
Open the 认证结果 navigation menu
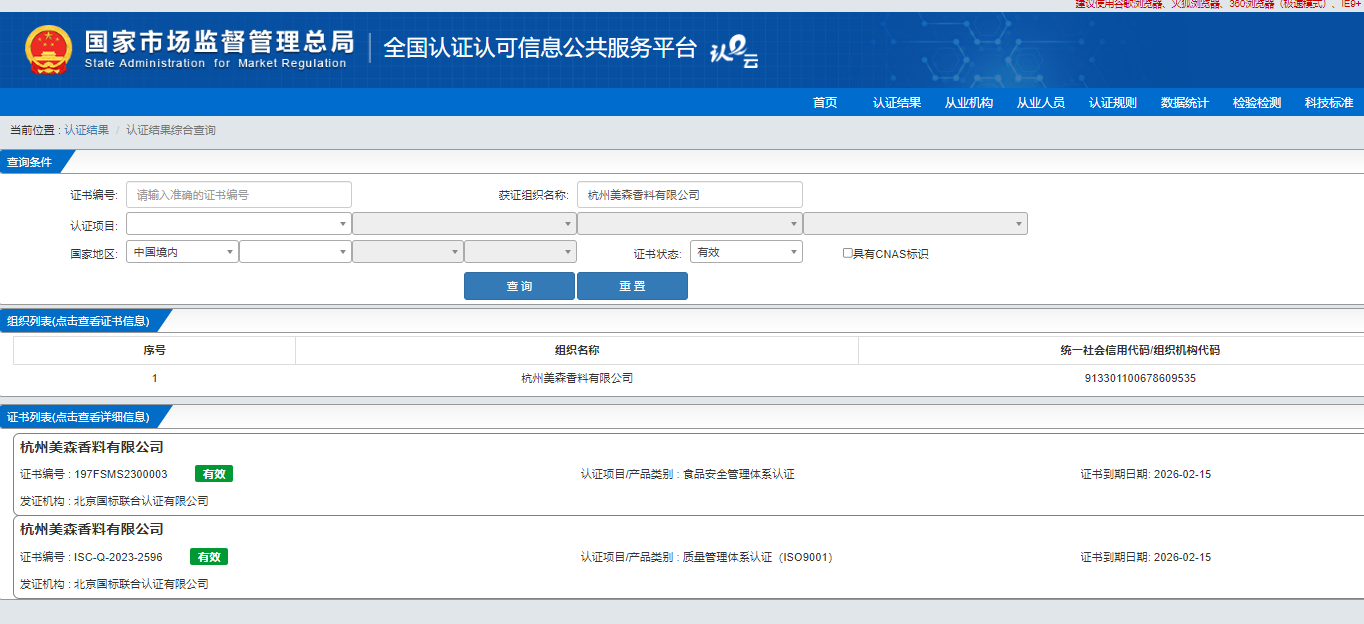897,102
